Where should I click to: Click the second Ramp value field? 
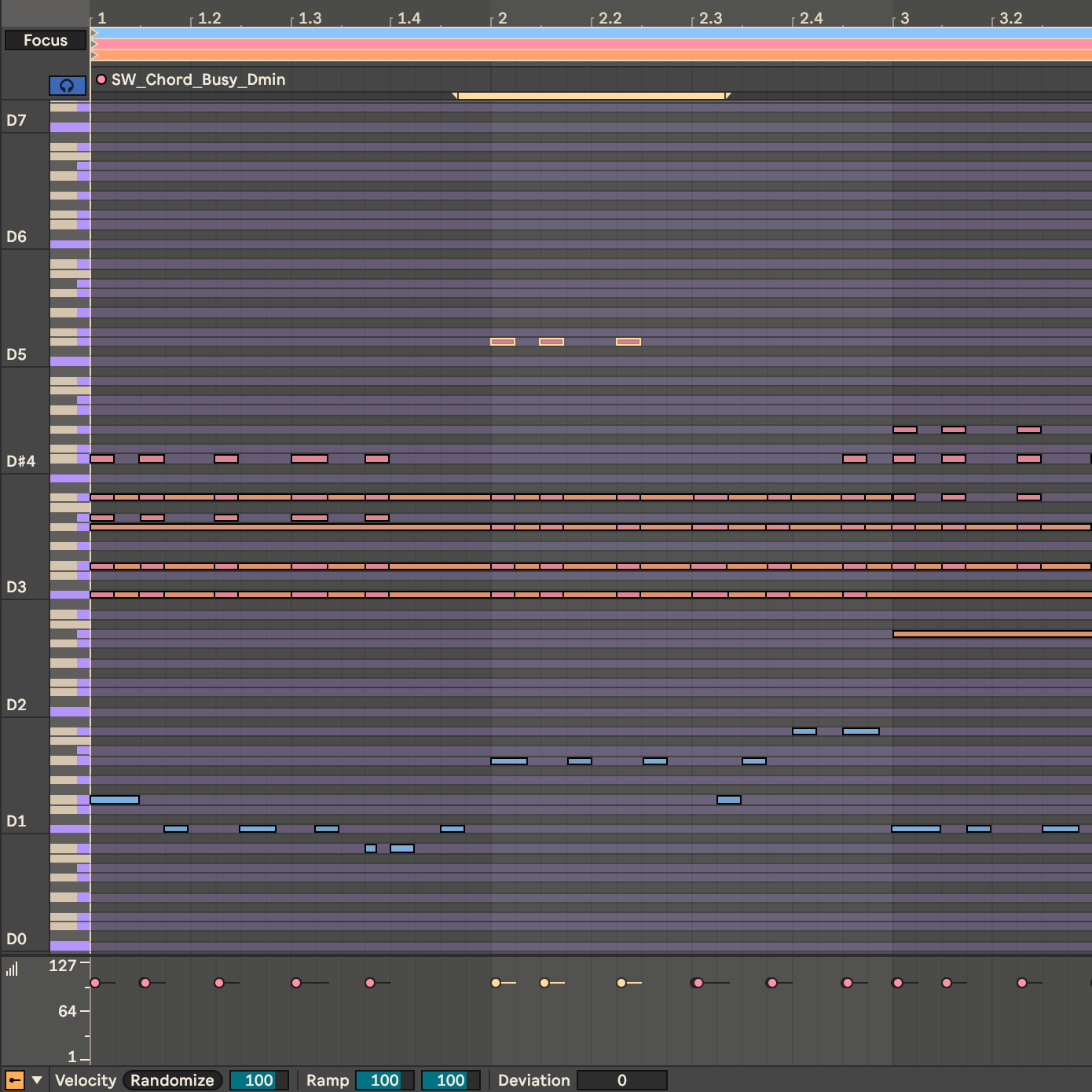coord(450,1080)
